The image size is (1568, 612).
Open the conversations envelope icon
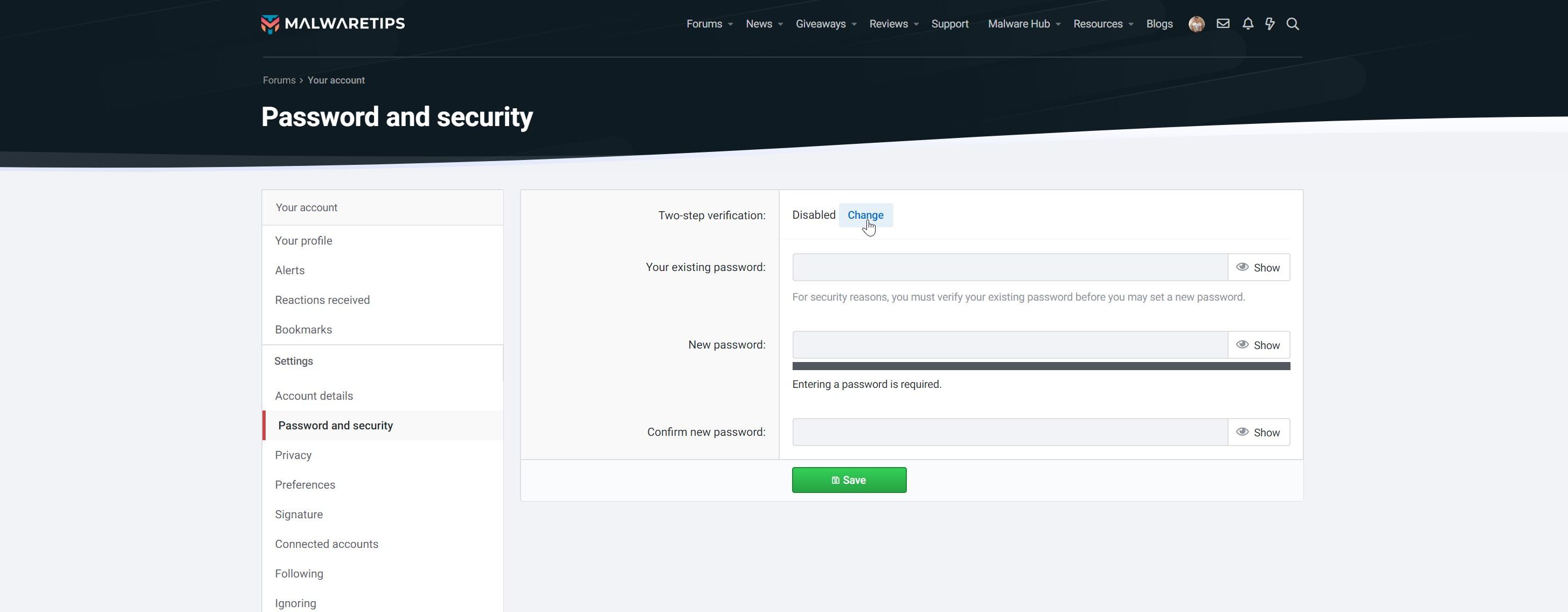tap(1222, 24)
